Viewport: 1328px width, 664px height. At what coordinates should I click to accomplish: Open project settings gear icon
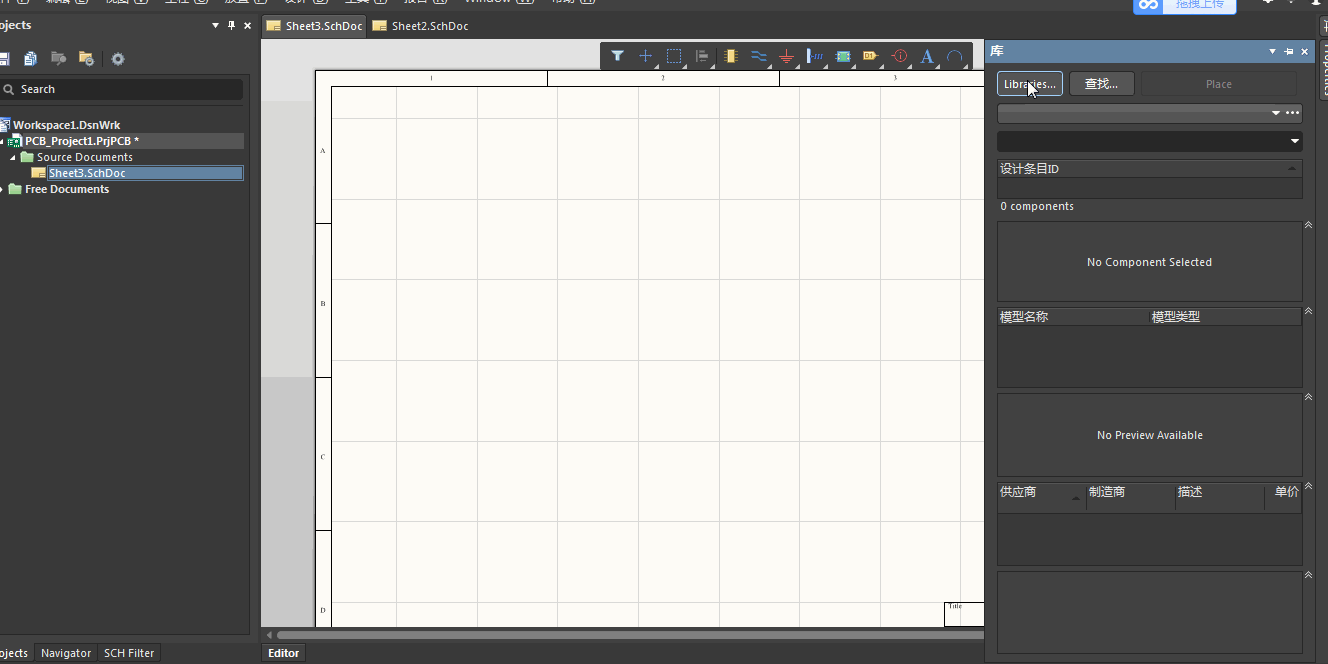[118, 59]
